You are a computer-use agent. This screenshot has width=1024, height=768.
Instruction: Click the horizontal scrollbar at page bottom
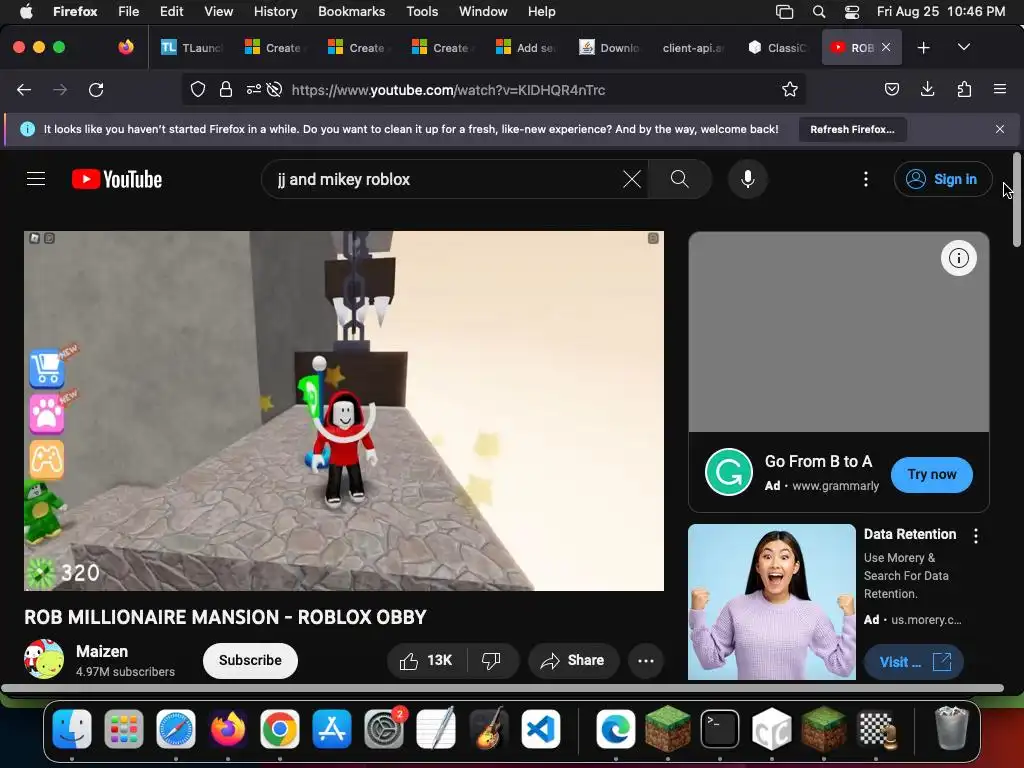(x=502, y=688)
